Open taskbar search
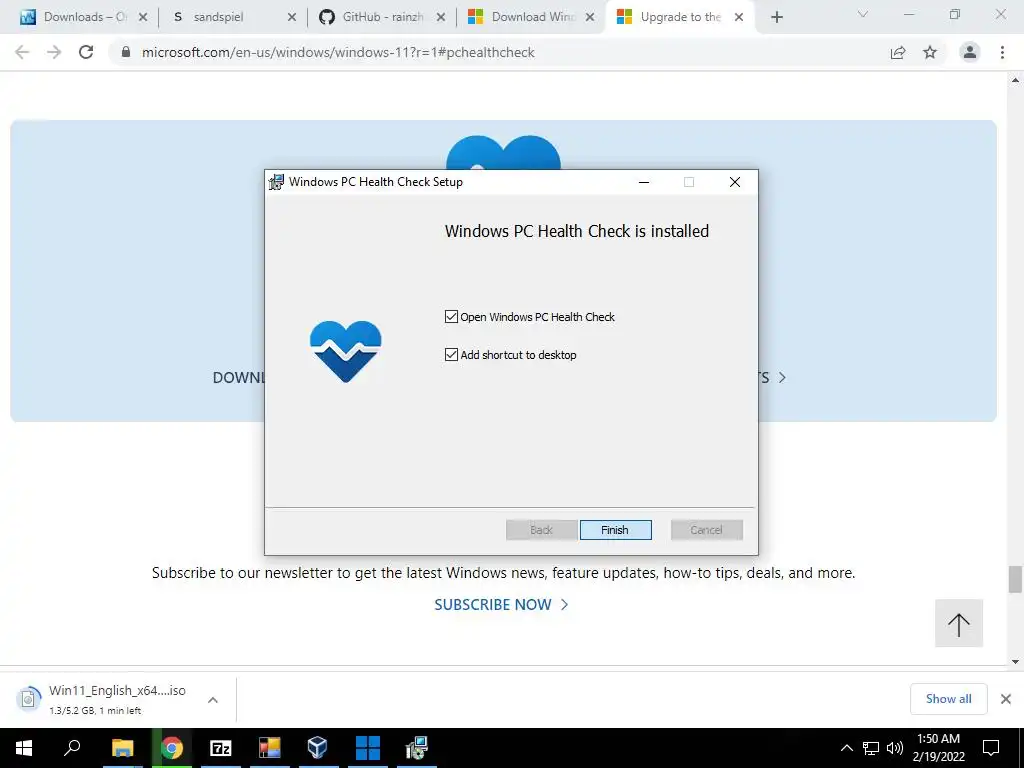 72,748
